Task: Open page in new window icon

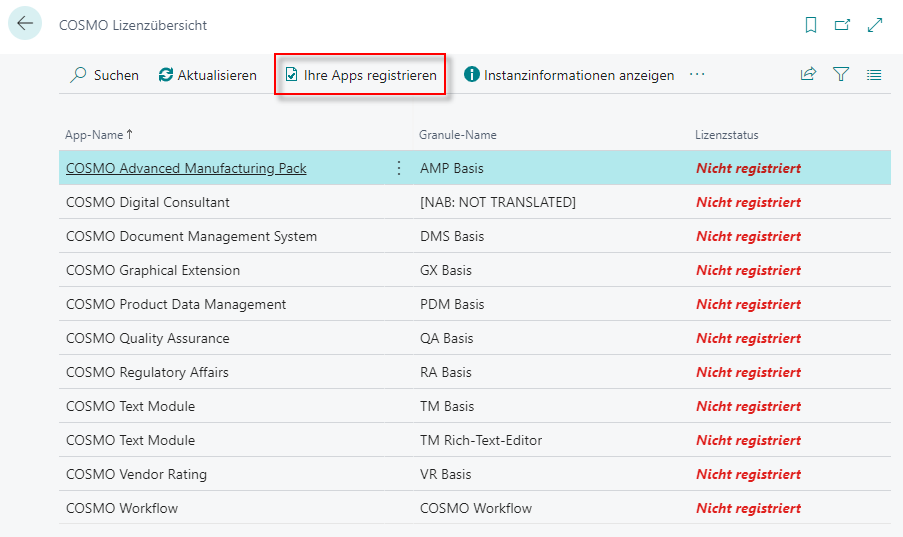Action: [843, 25]
